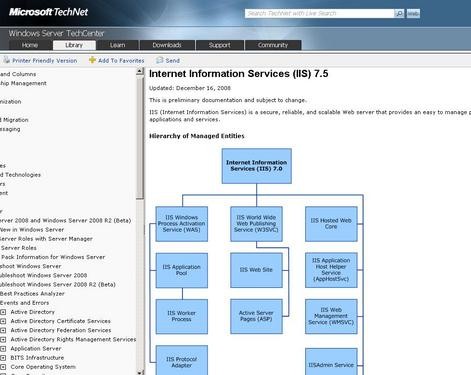The width and height of the screenshot is (471, 375).
Task: Click the Web button beside the search box
Action: [x=413, y=13]
